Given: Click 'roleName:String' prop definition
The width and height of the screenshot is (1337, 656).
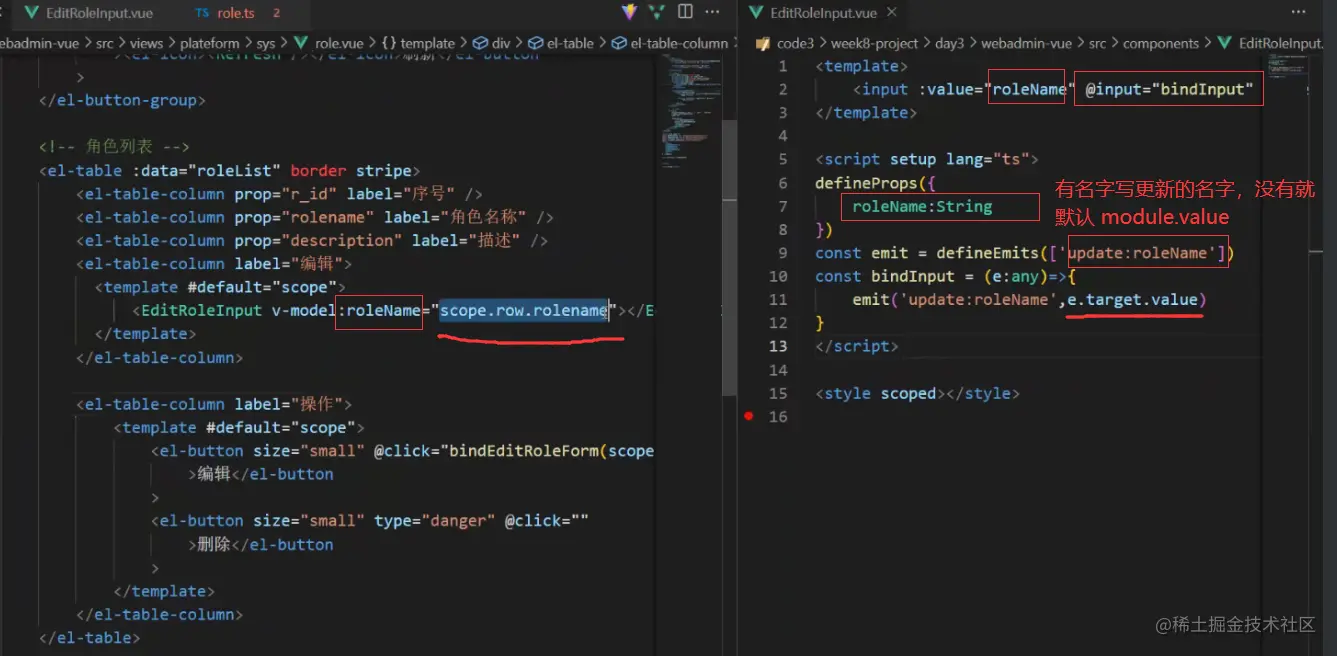Looking at the screenshot, I should point(922,206).
